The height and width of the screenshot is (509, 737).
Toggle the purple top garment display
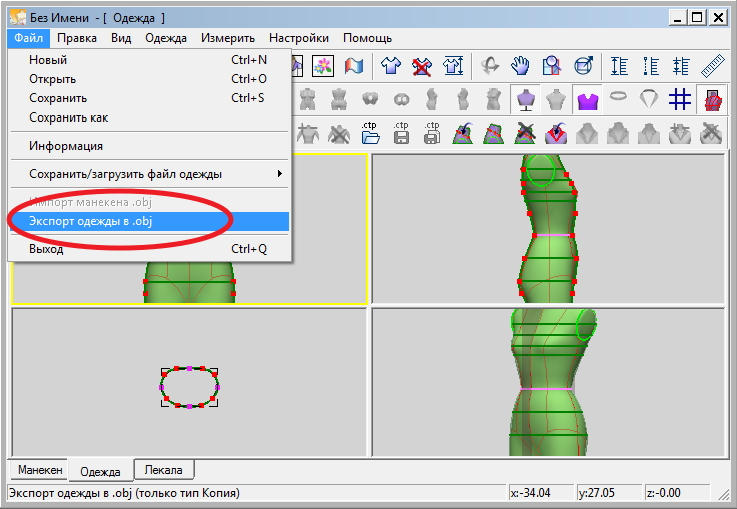[x=588, y=100]
